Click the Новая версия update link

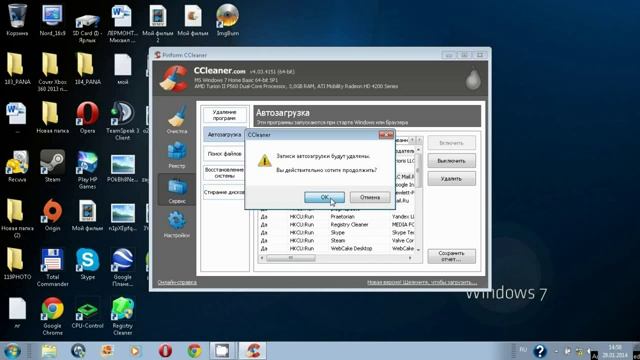[x=422, y=282]
